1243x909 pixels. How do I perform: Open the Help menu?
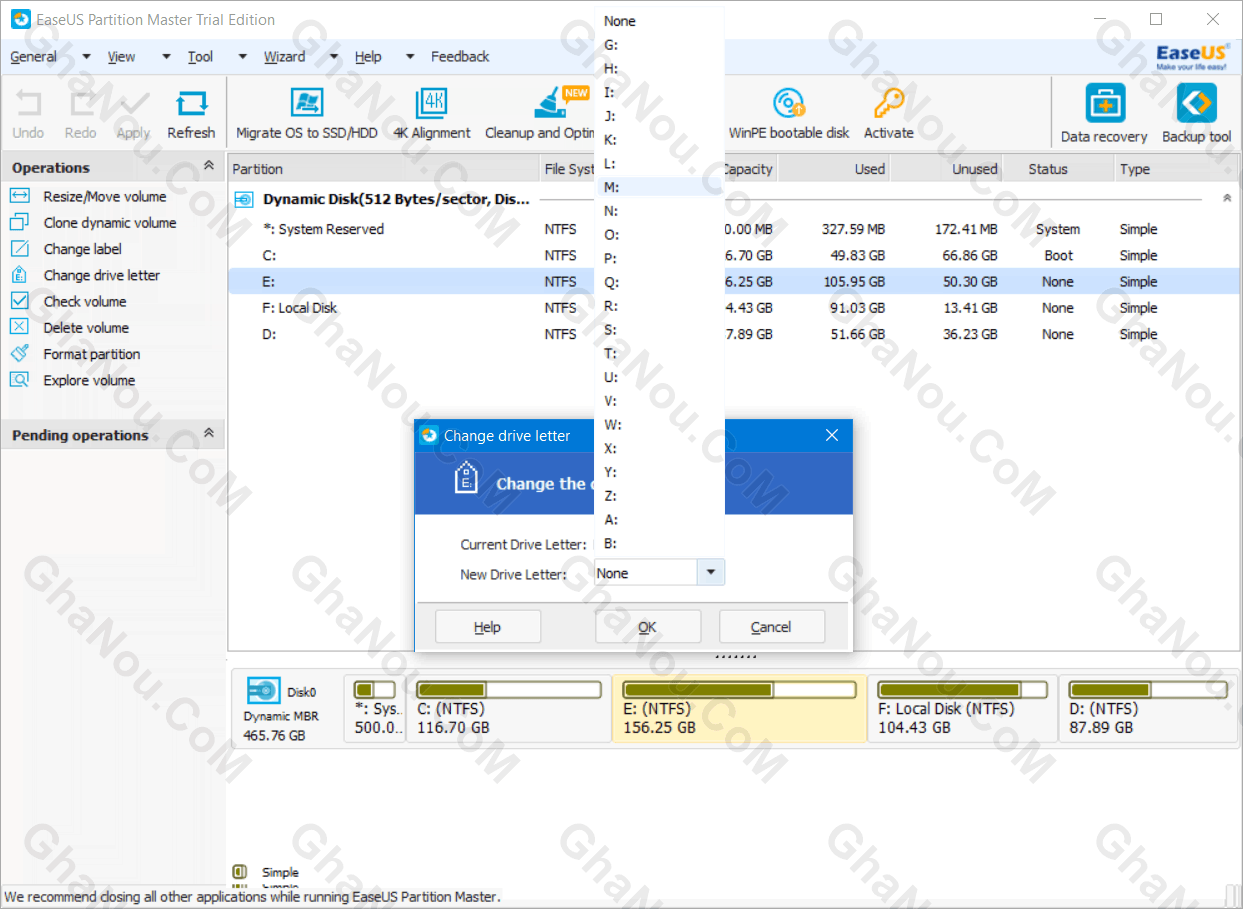click(368, 57)
